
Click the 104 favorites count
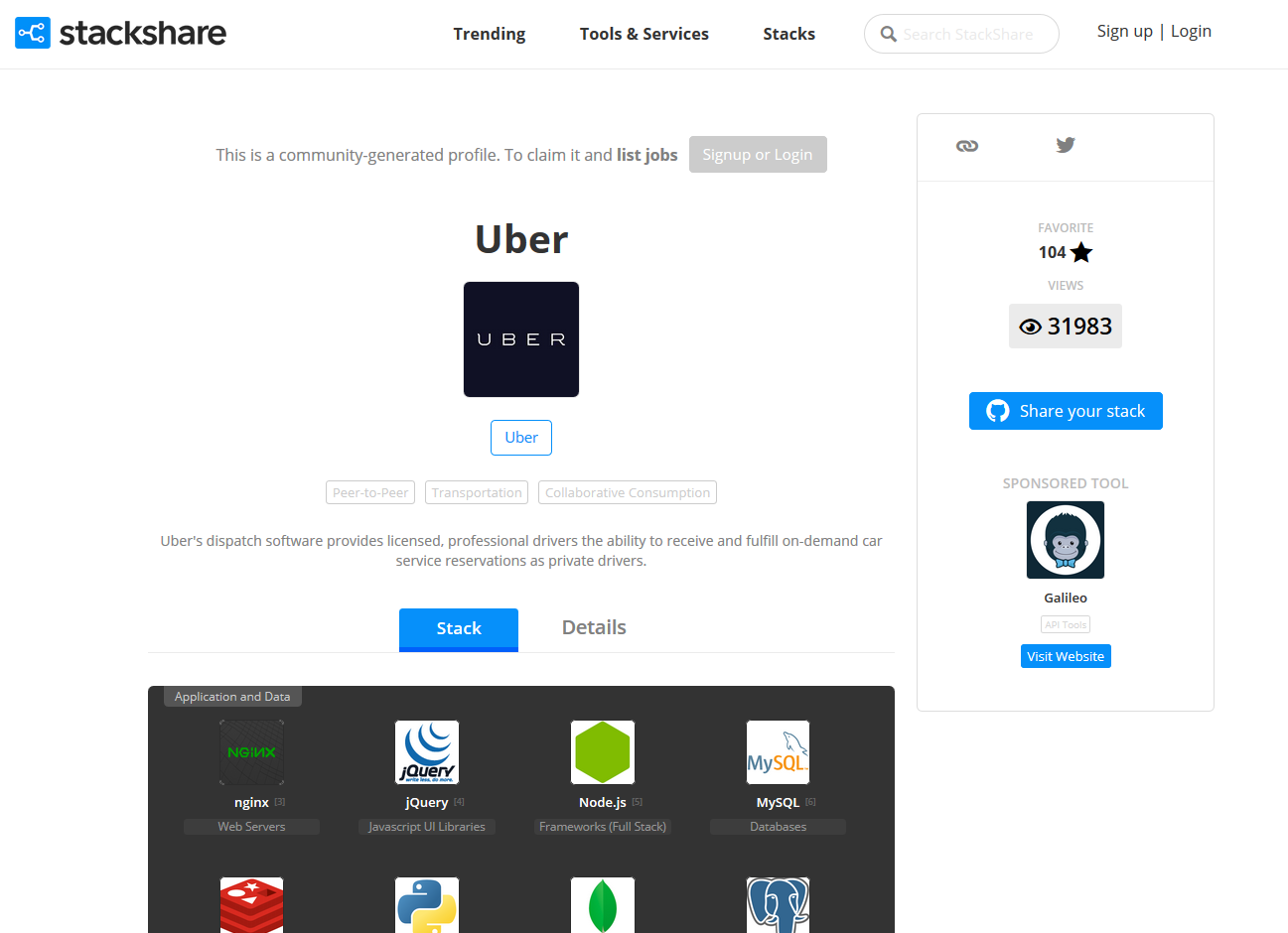point(1052,252)
